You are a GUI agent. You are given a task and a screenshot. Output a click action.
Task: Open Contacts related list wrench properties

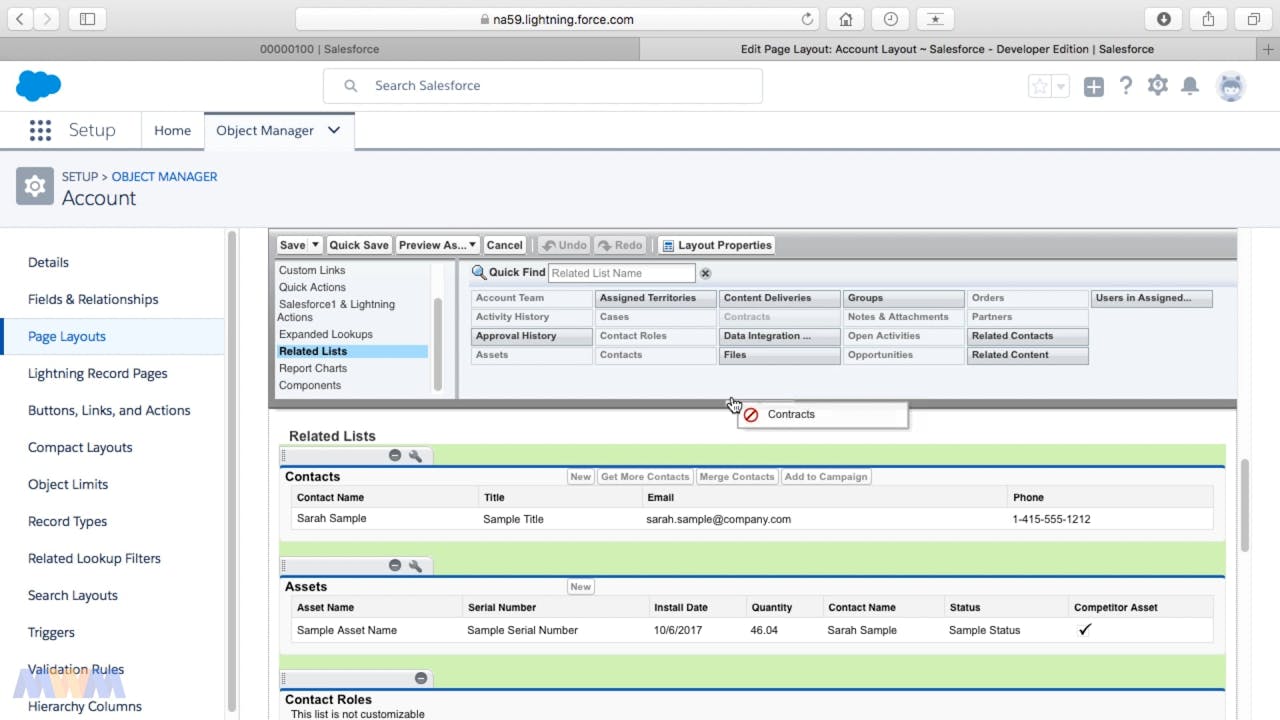[x=415, y=455]
